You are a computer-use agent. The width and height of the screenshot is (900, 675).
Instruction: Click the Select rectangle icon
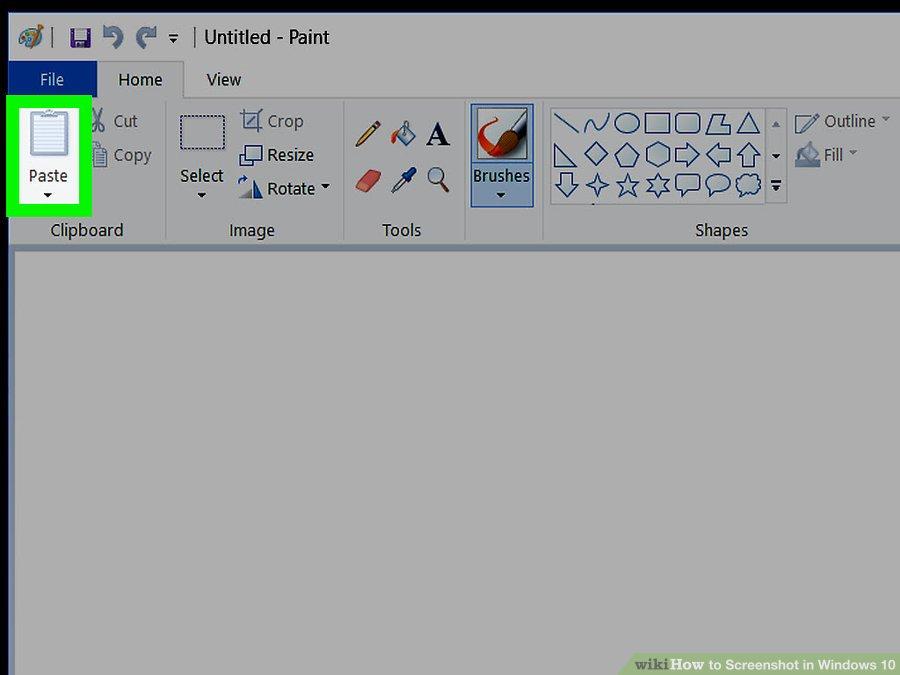click(202, 133)
